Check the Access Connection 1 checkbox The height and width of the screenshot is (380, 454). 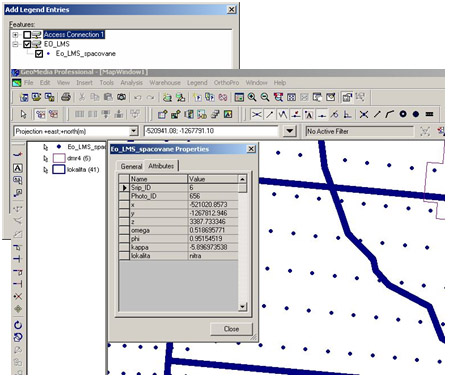click(27, 34)
